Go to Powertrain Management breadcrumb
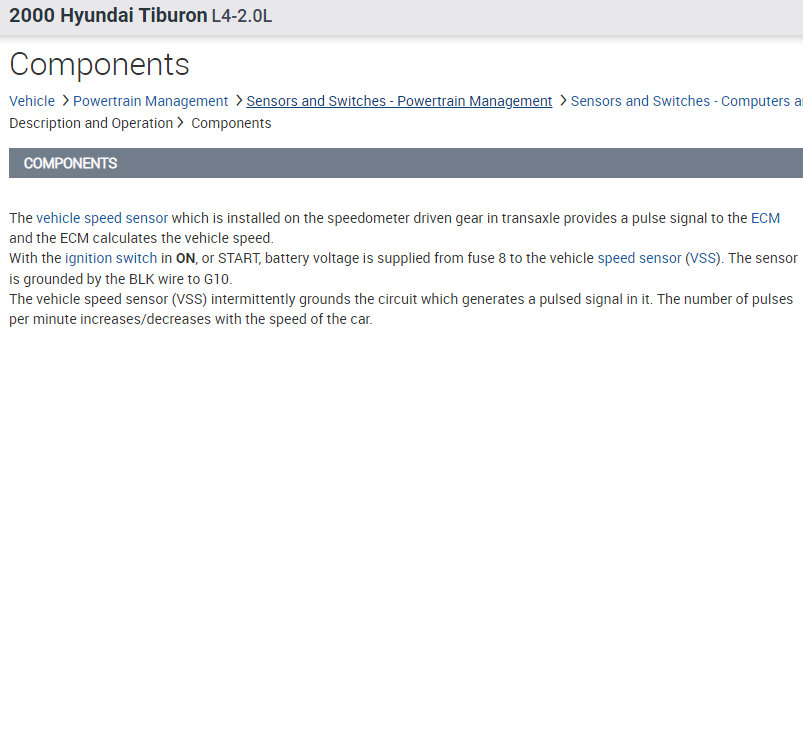Viewport: 803px width, 736px height. (x=151, y=101)
